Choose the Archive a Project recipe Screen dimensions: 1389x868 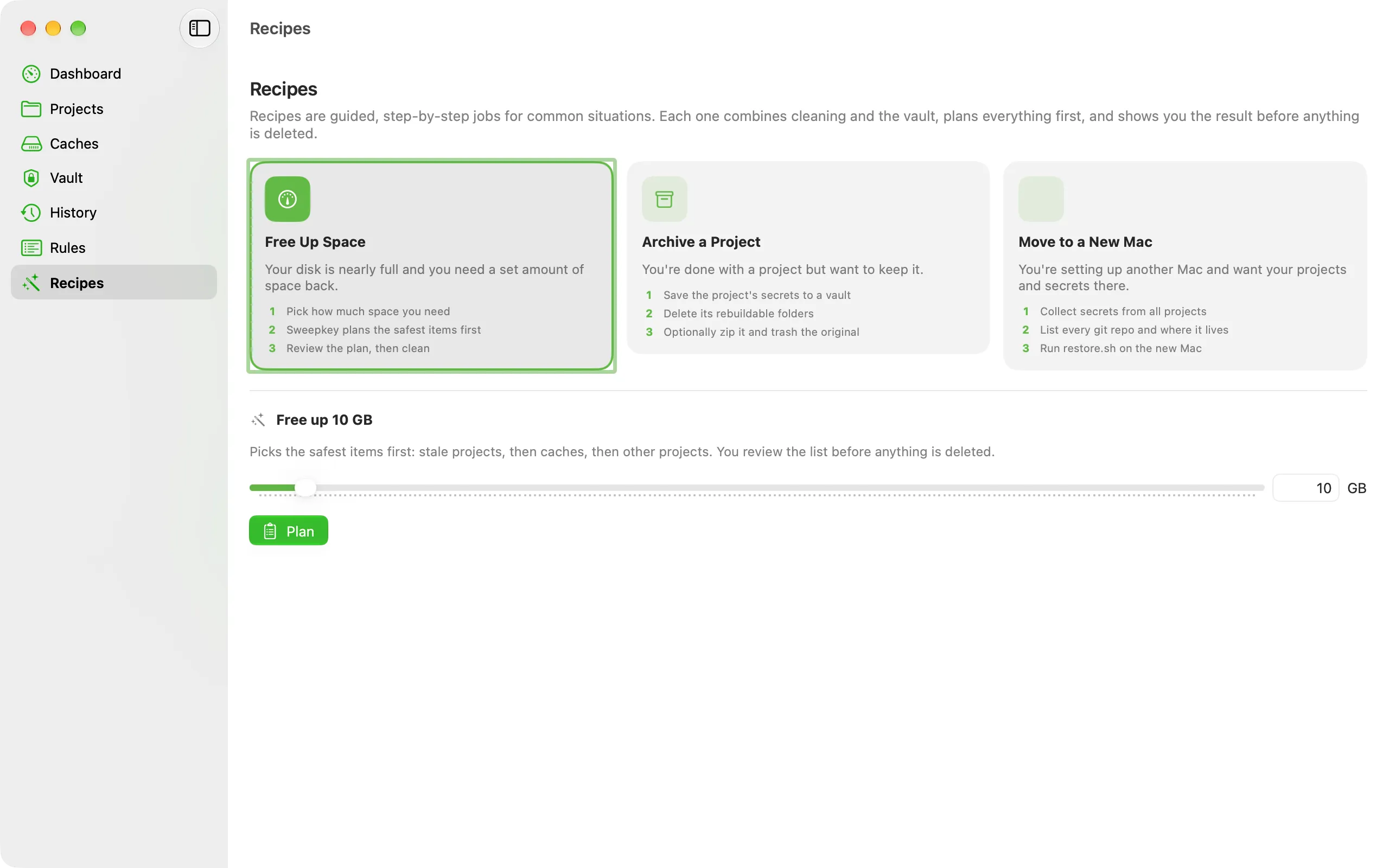807,257
